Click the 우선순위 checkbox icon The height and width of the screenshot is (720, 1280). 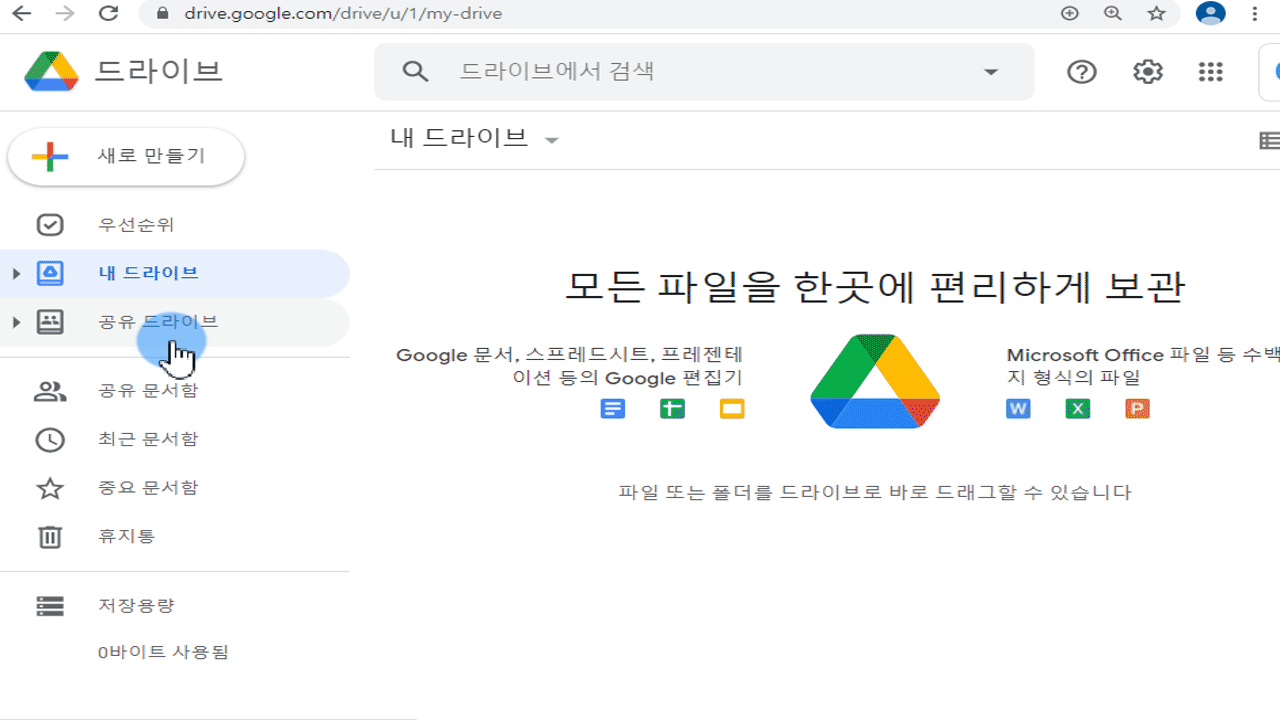tap(50, 225)
